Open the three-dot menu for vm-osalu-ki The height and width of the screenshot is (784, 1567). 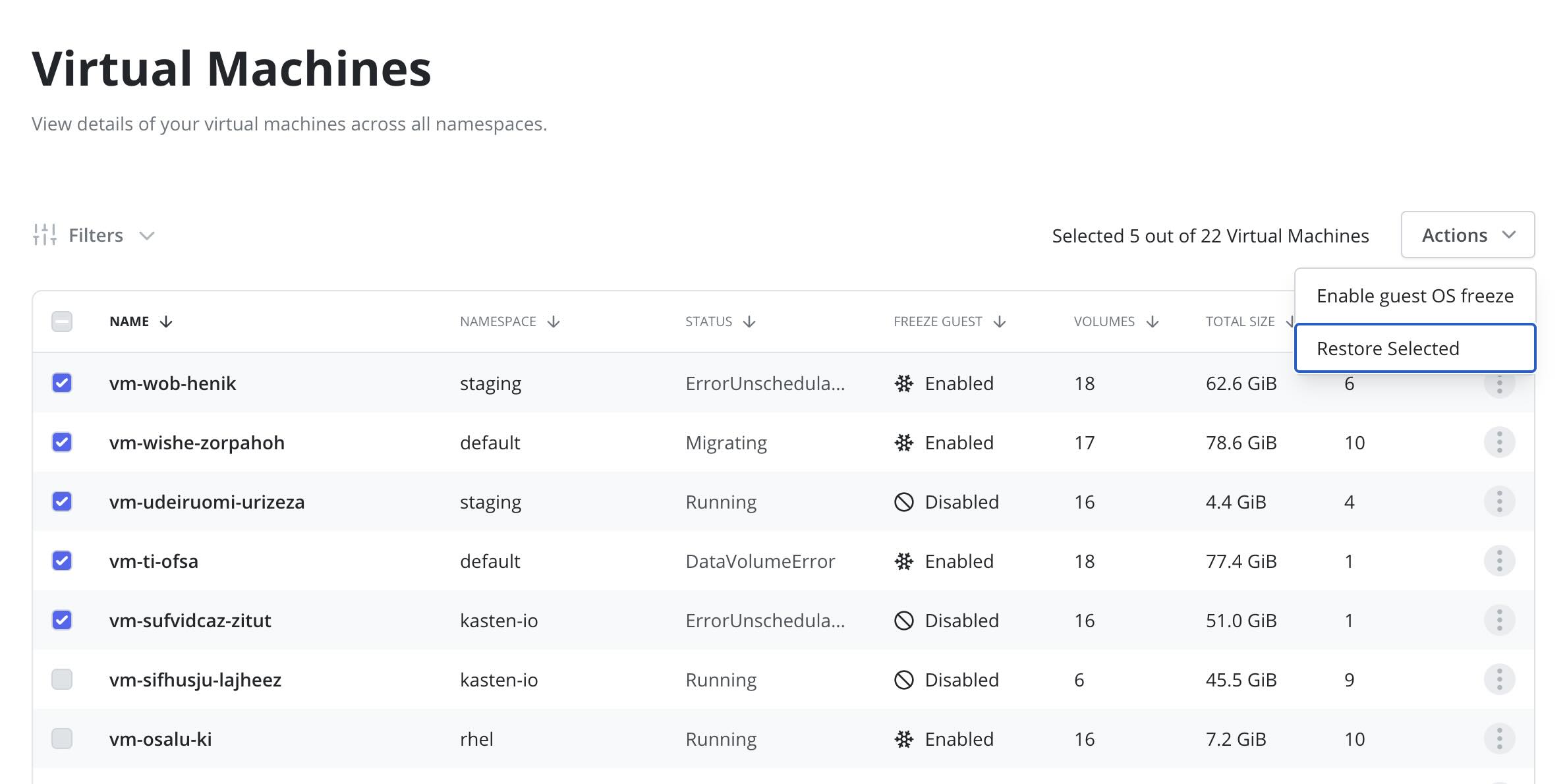click(x=1499, y=739)
